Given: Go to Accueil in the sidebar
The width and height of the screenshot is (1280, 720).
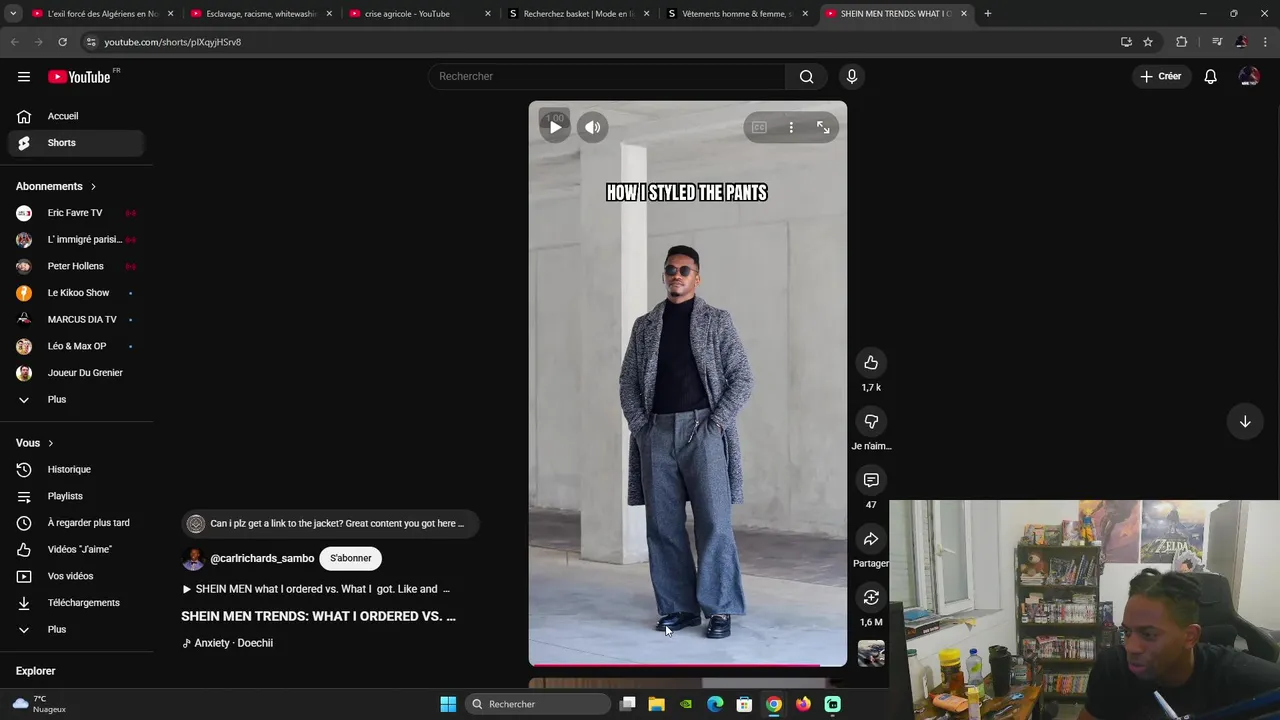Looking at the screenshot, I should click(x=76, y=116).
